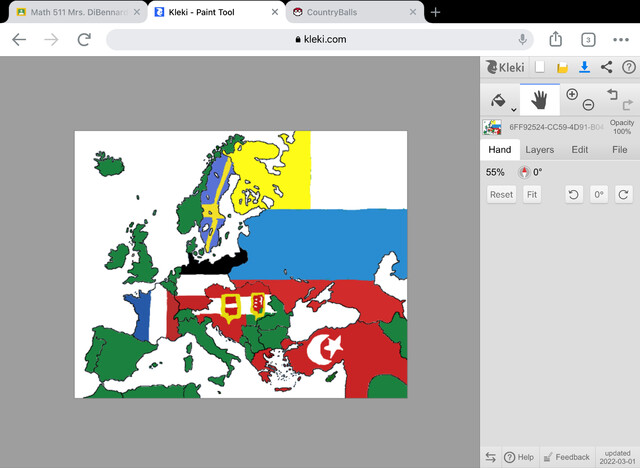Open the browser three-dots menu
Viewport: 640px width, 468px height.
(621, 40)
